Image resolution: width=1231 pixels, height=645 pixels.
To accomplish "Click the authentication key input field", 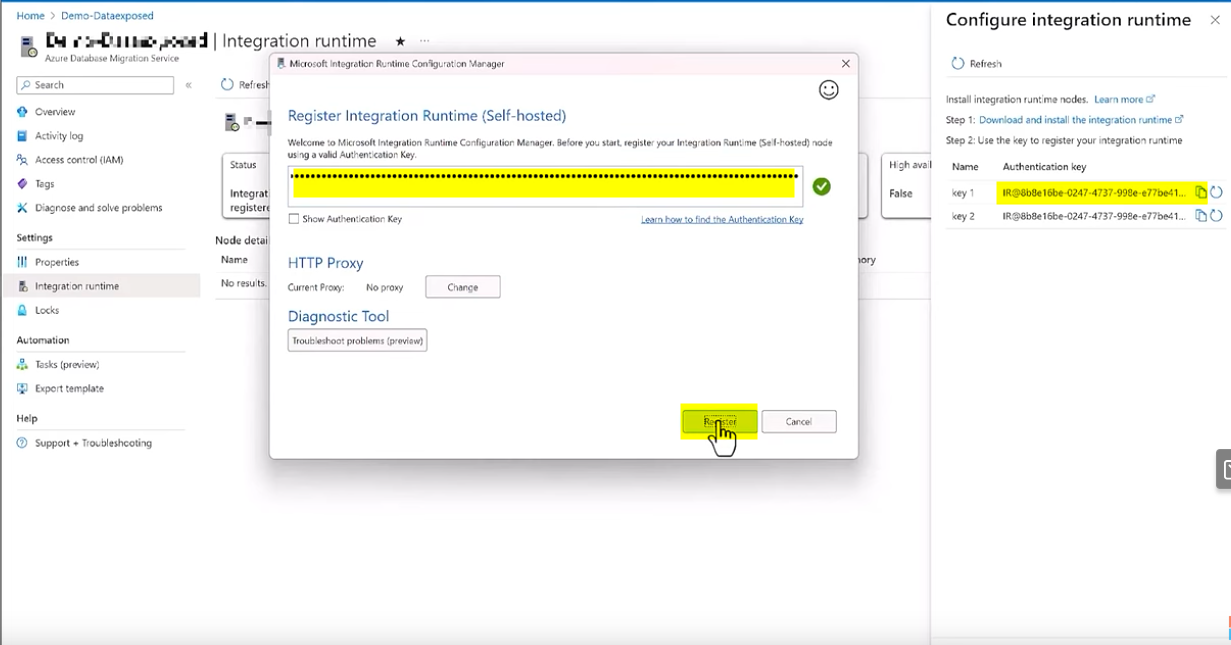I will coord(545,186).
